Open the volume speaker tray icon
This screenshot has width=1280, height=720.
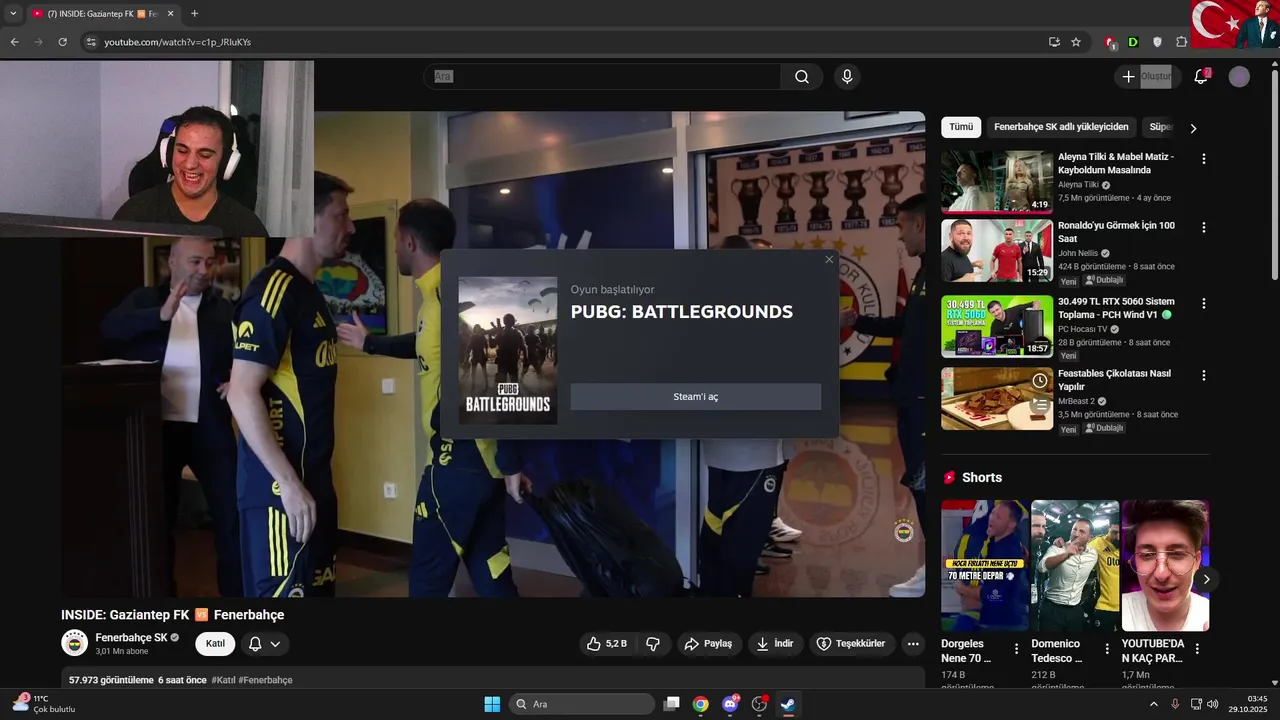point(1213,704)
